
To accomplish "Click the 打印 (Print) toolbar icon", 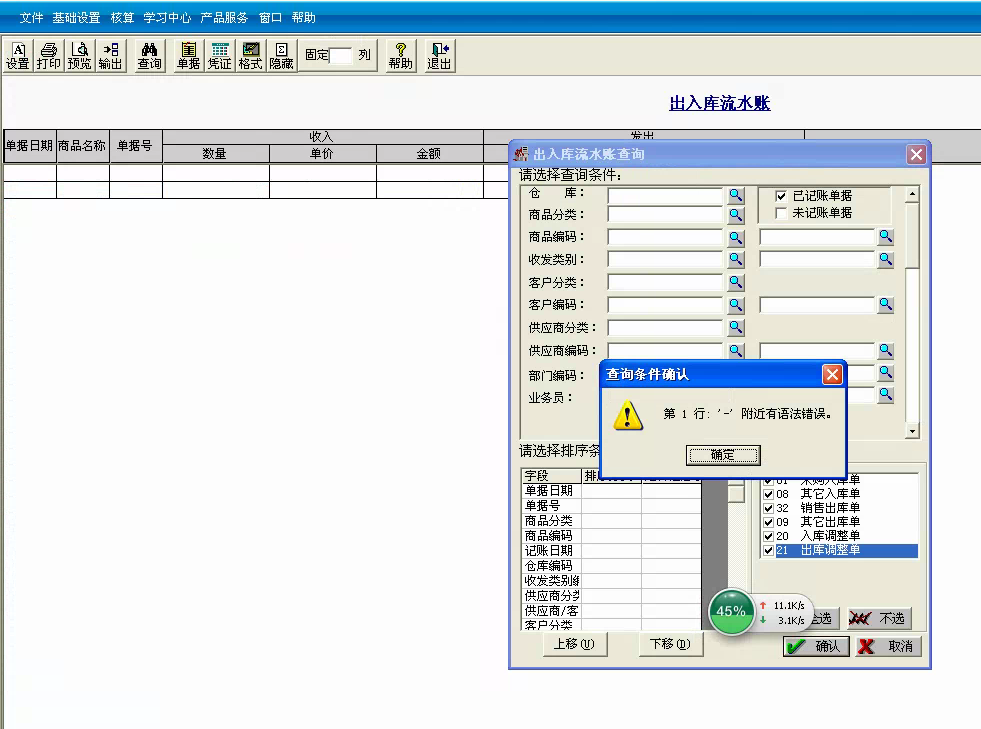I will [48, 55].
